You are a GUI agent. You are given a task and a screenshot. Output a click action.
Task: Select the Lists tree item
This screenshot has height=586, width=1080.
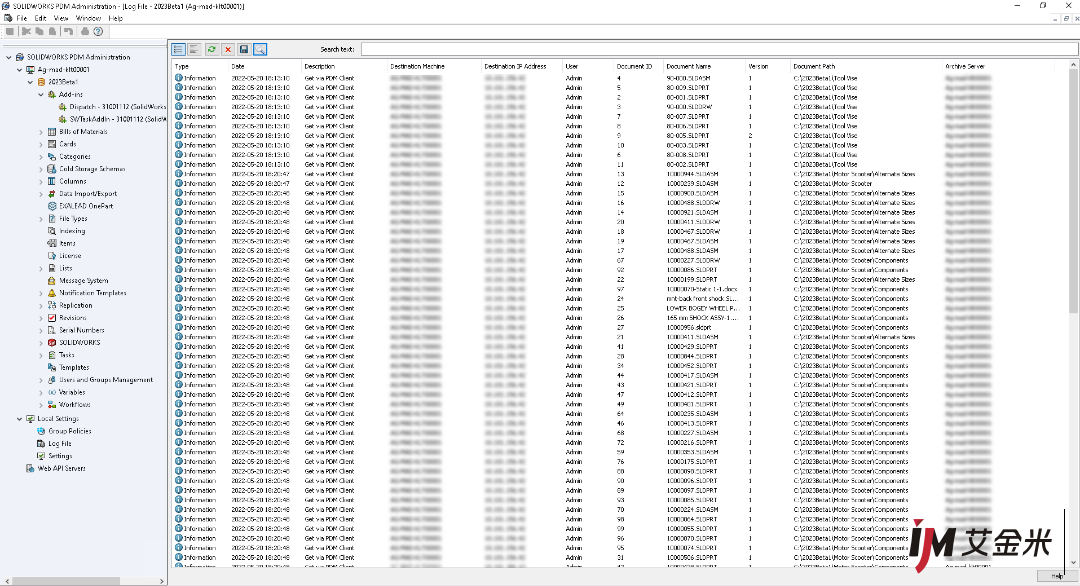pyautogui.click(x=65, y=268)
